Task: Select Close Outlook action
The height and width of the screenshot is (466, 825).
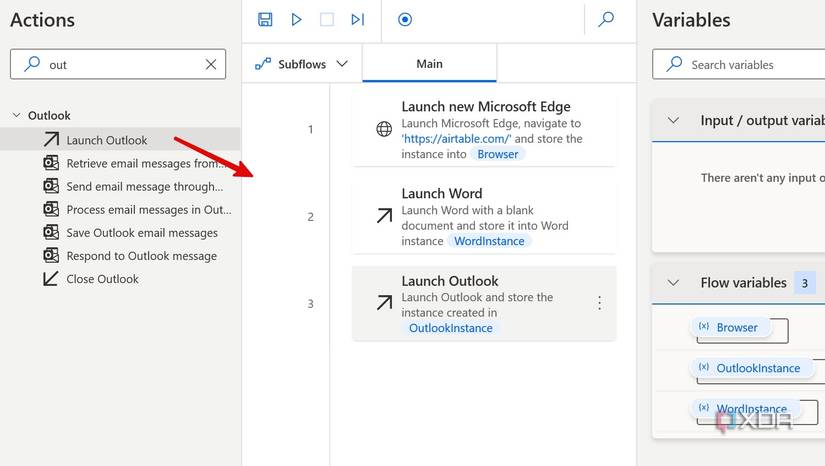Action: click(102, 279)
